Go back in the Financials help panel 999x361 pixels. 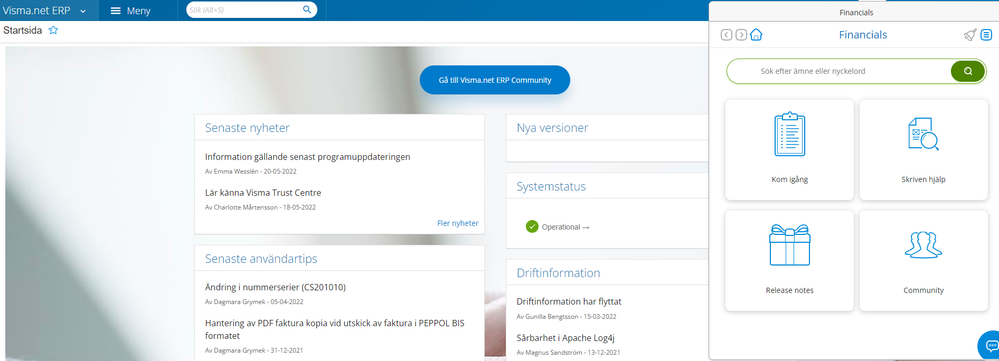(726, 35)
